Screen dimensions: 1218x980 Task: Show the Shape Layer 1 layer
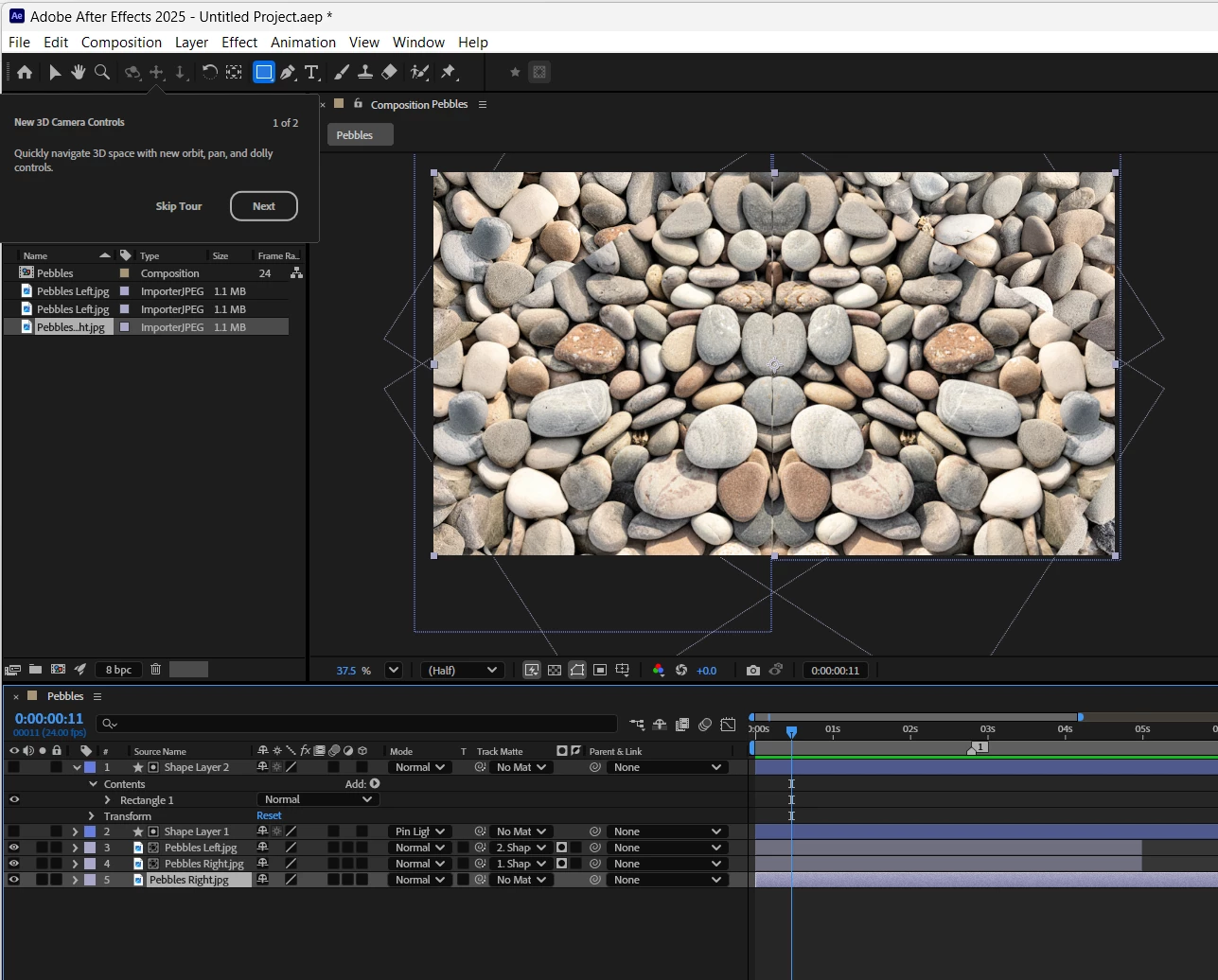pyautogui.click(x=14, y=831)
